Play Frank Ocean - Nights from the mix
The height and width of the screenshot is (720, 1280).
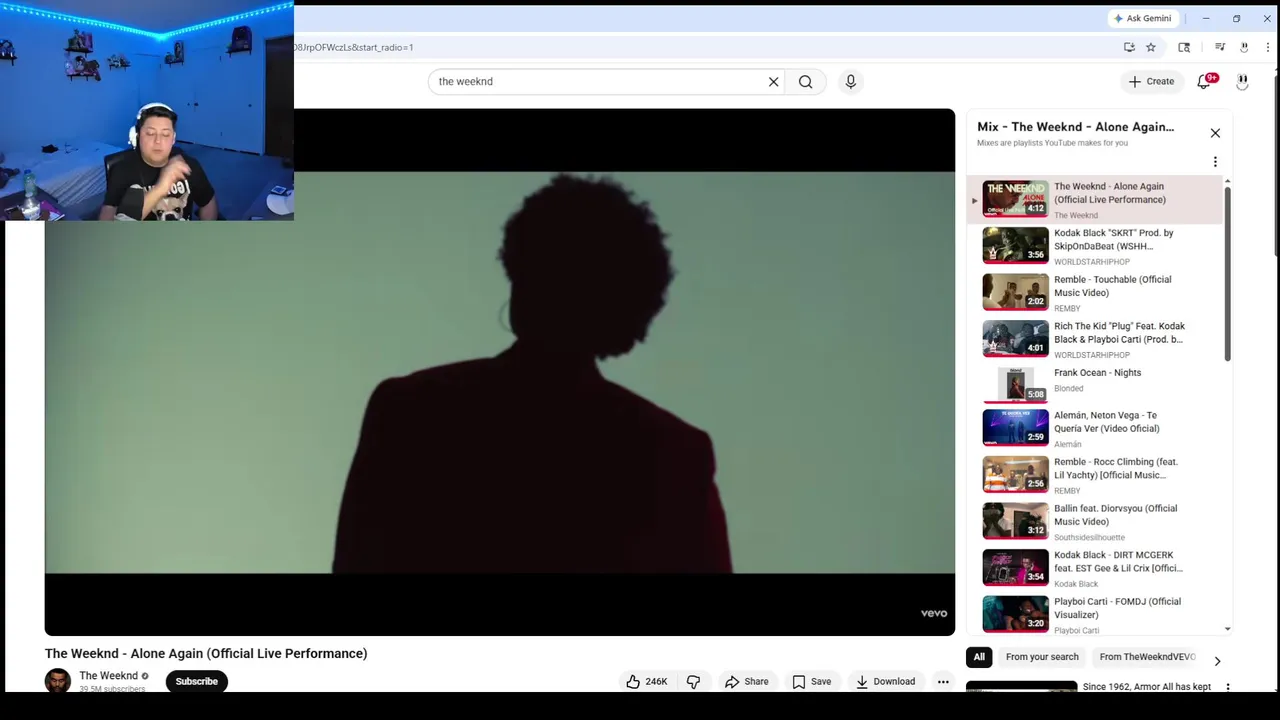(x=1095, y=383)
